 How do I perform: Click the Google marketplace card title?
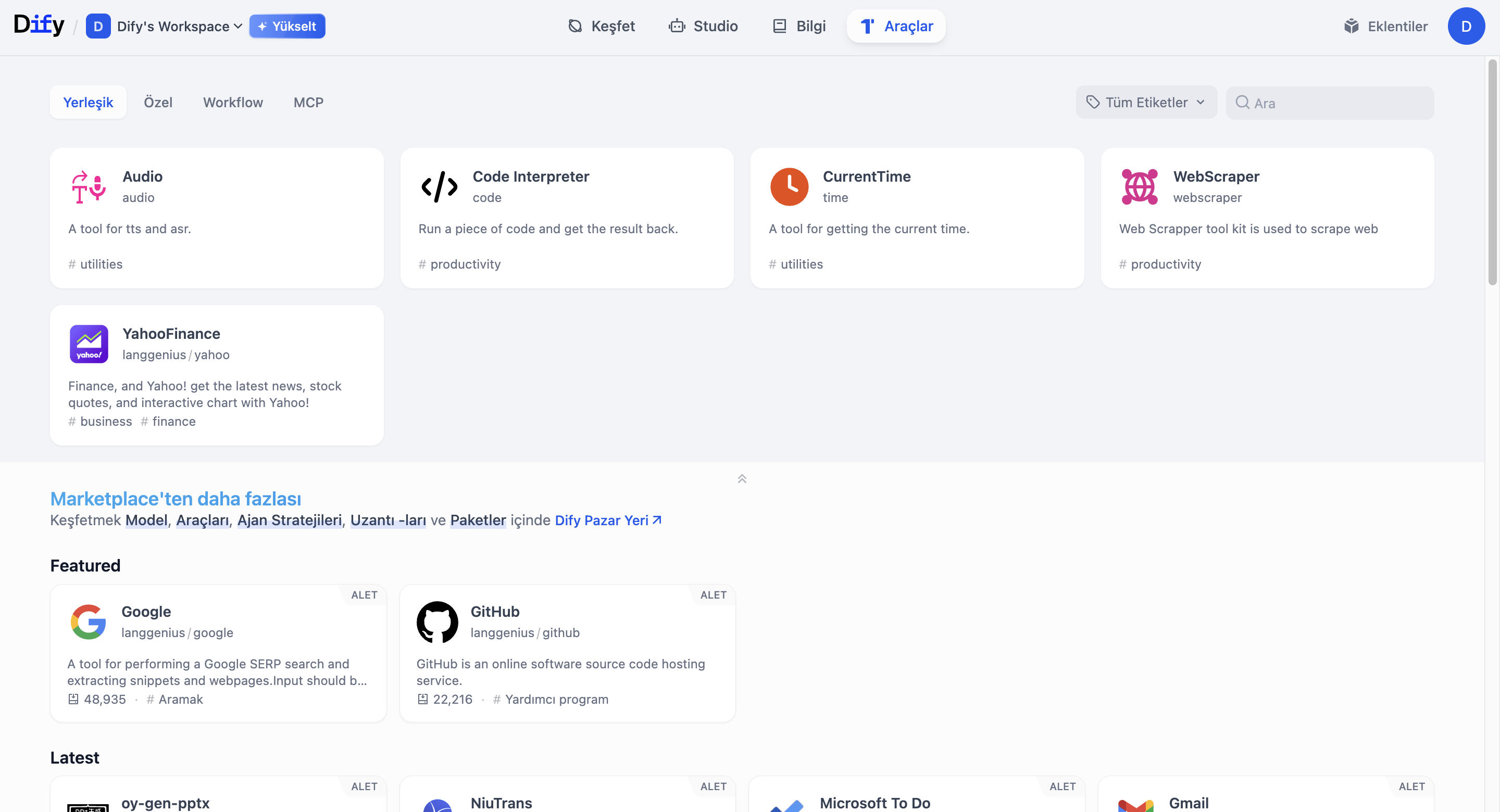point(146,612)
